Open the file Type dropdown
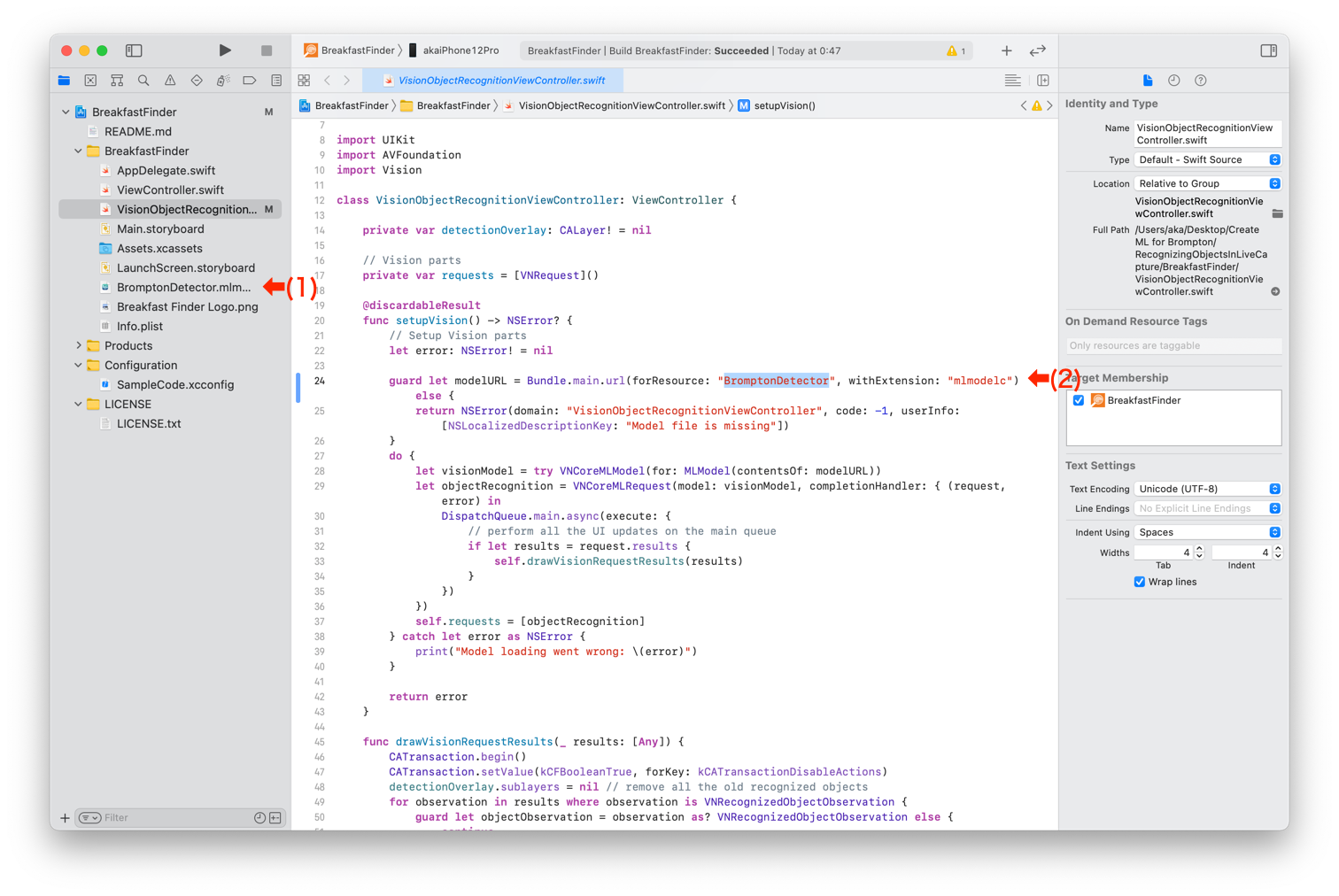The height and width of the screenshot is (896, 1339). click(x=1208, y=160)
